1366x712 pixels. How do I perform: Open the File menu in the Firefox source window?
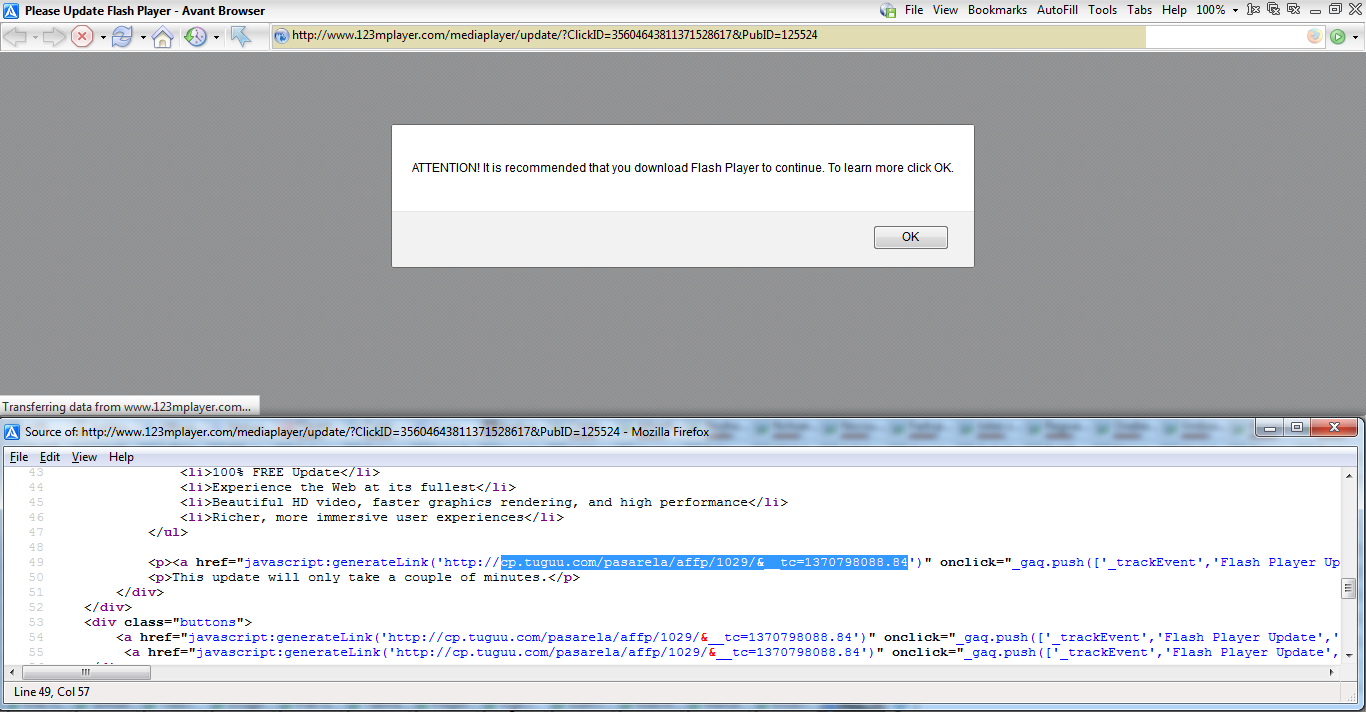tap(19, 457)
